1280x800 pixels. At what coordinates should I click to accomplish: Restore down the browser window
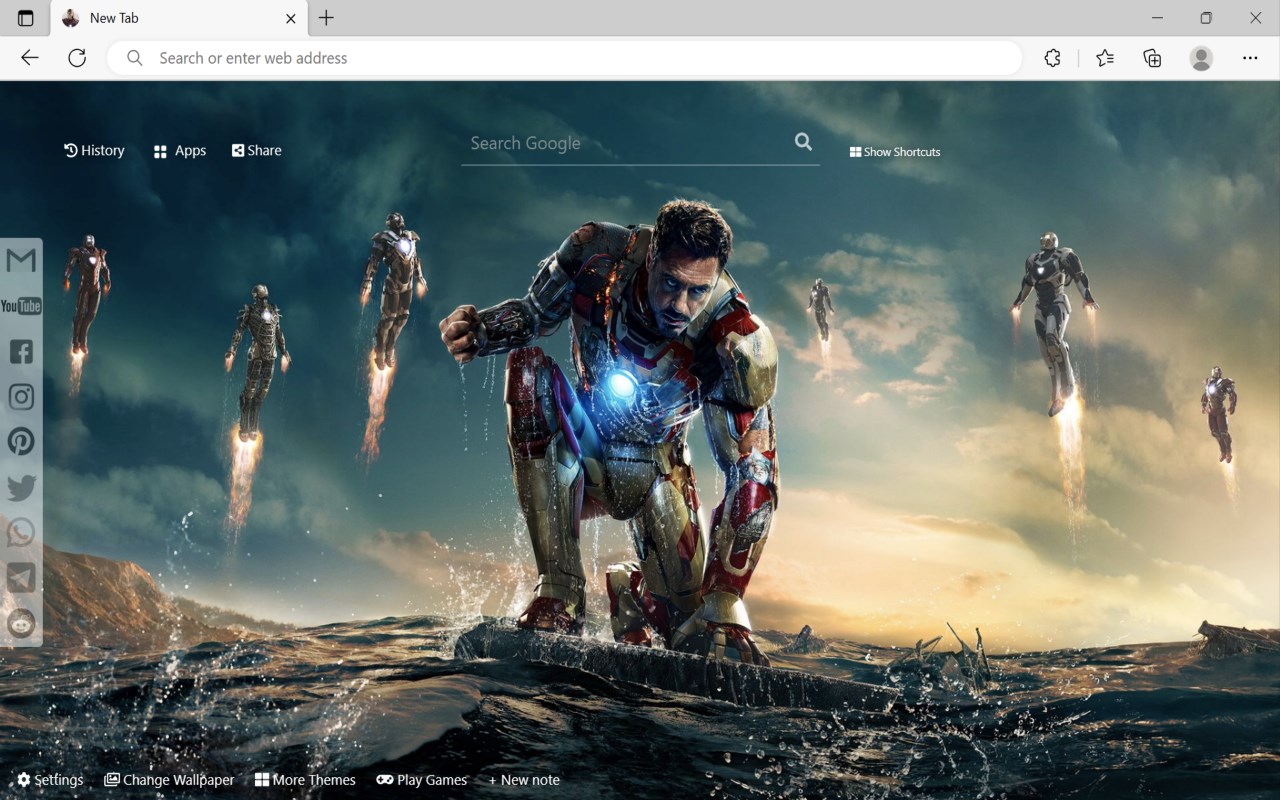click(x=1206, y=18)
